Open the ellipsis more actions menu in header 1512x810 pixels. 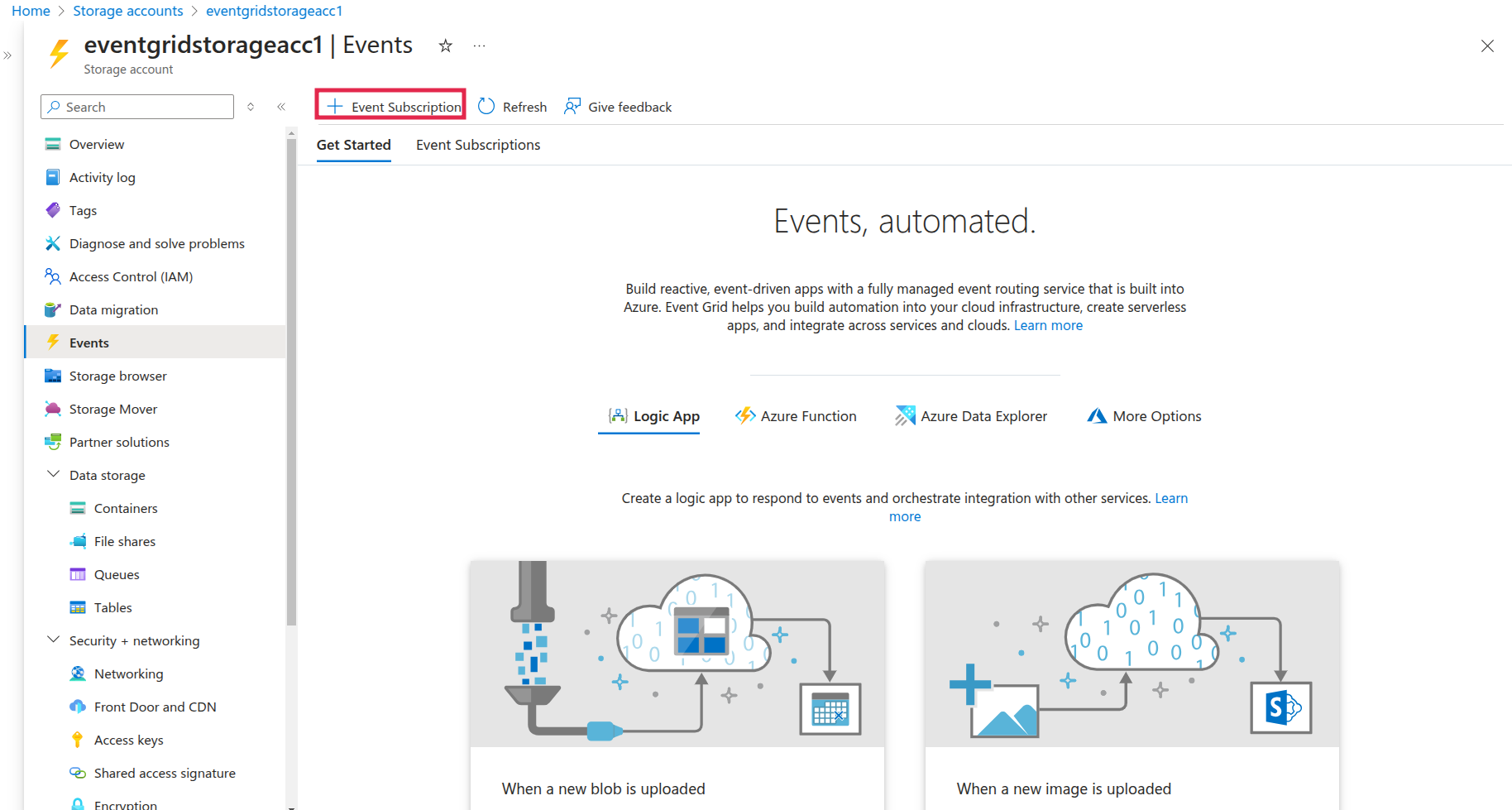[x=479, y=46]
